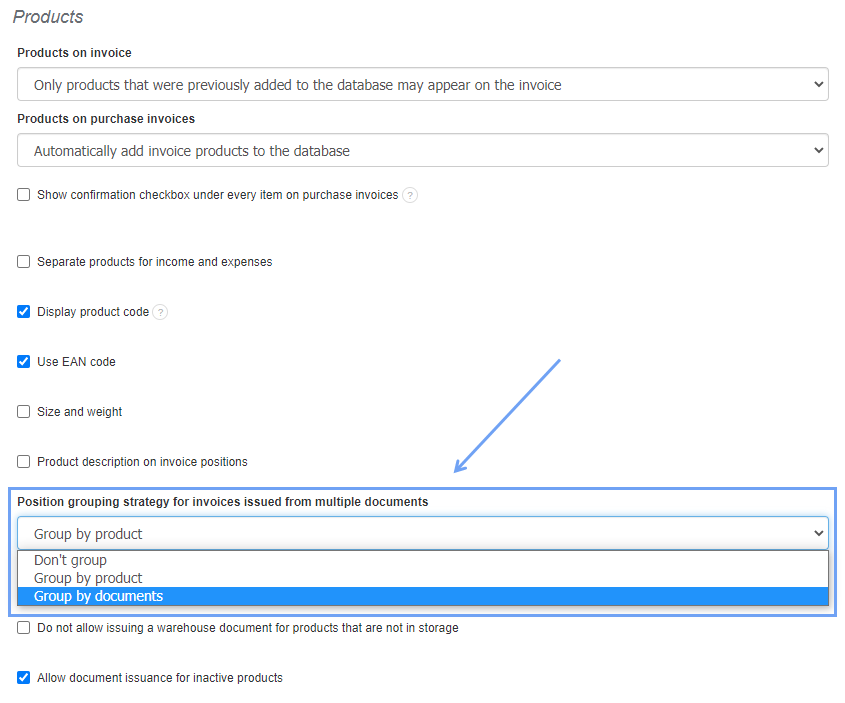
Task: Open the Products on purchase invoices dropdown
Action: 420,150
